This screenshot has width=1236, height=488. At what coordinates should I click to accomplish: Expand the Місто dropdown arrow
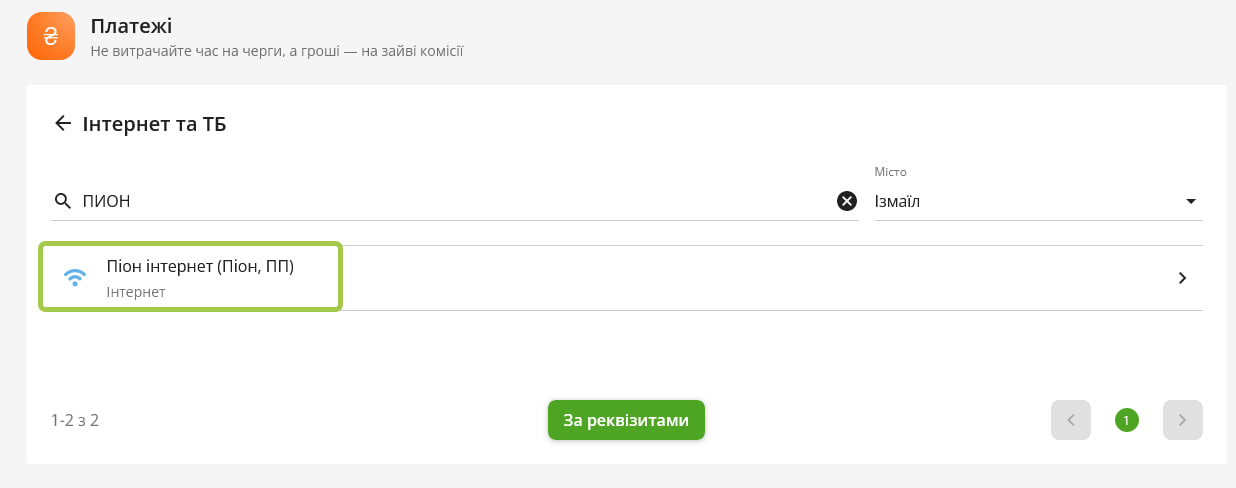point(1191,201)
